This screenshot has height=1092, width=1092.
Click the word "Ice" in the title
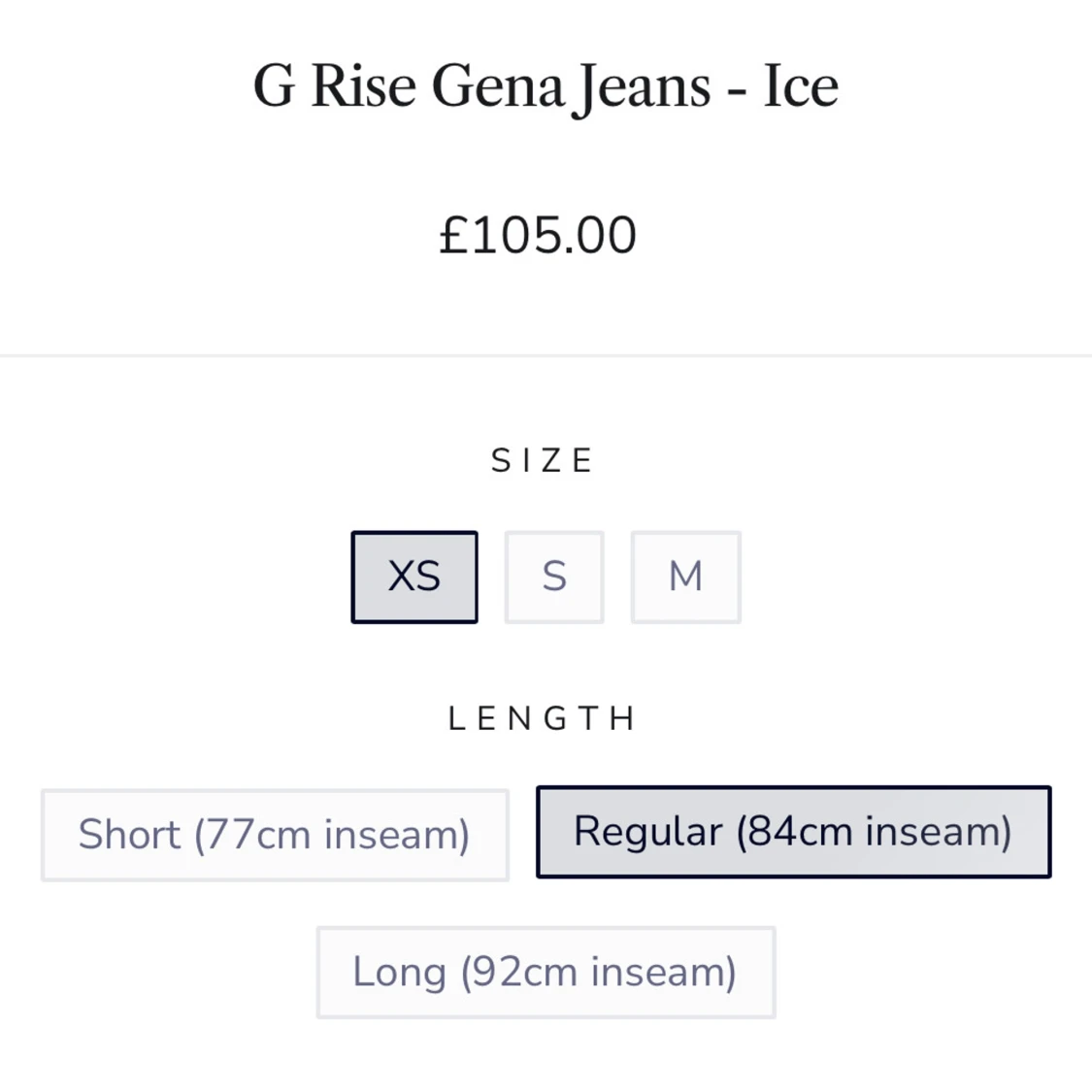point(801,85)
